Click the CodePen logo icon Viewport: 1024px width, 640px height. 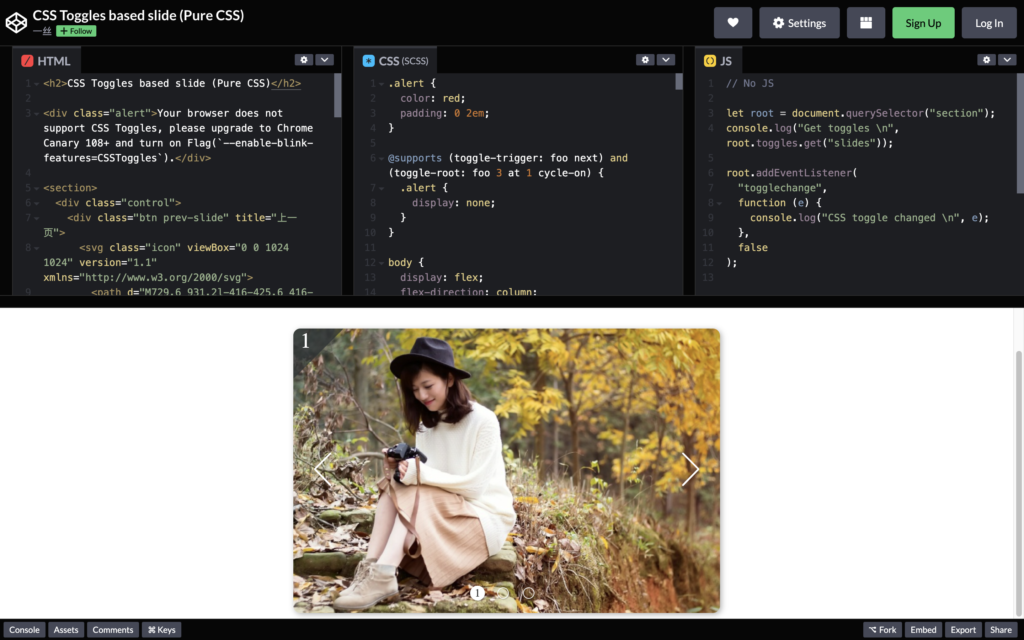16,22
